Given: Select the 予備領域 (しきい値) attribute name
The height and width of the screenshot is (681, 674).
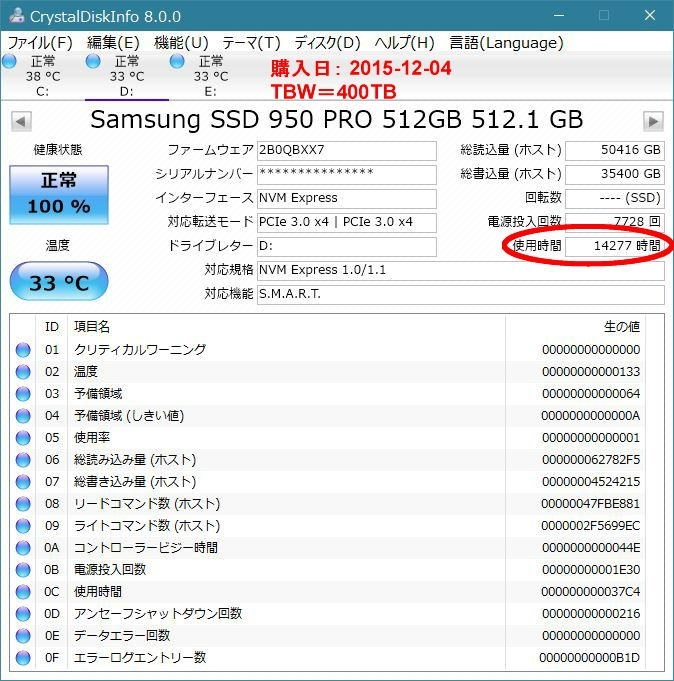Looking at the screenshot, I should [x=129, y=416].
